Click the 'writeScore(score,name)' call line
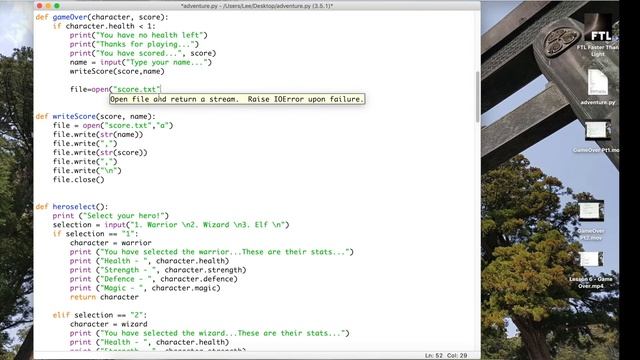This screenshot has height=360, width=640. coord(117,71)
